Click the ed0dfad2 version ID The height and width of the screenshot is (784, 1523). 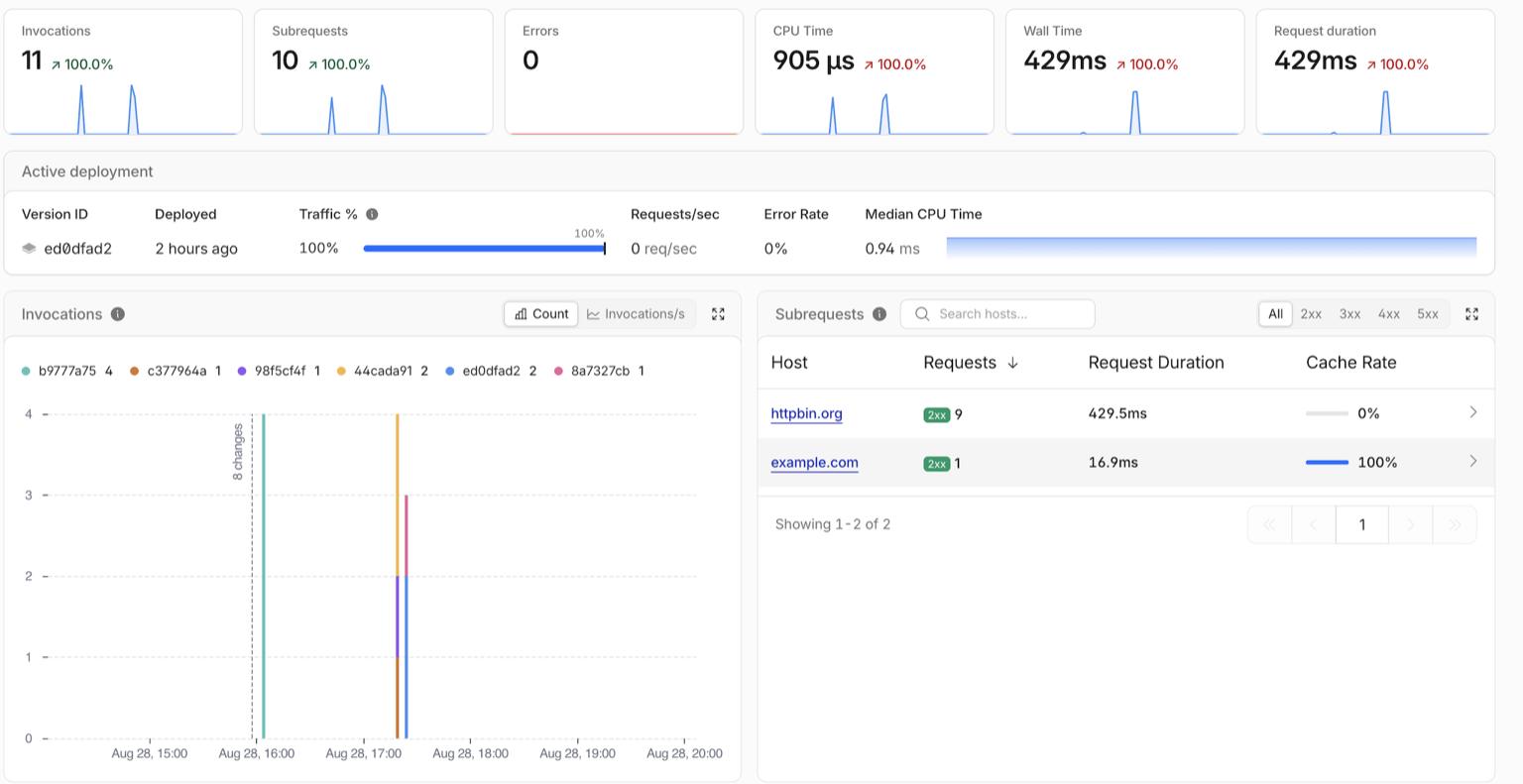point(77,249)
